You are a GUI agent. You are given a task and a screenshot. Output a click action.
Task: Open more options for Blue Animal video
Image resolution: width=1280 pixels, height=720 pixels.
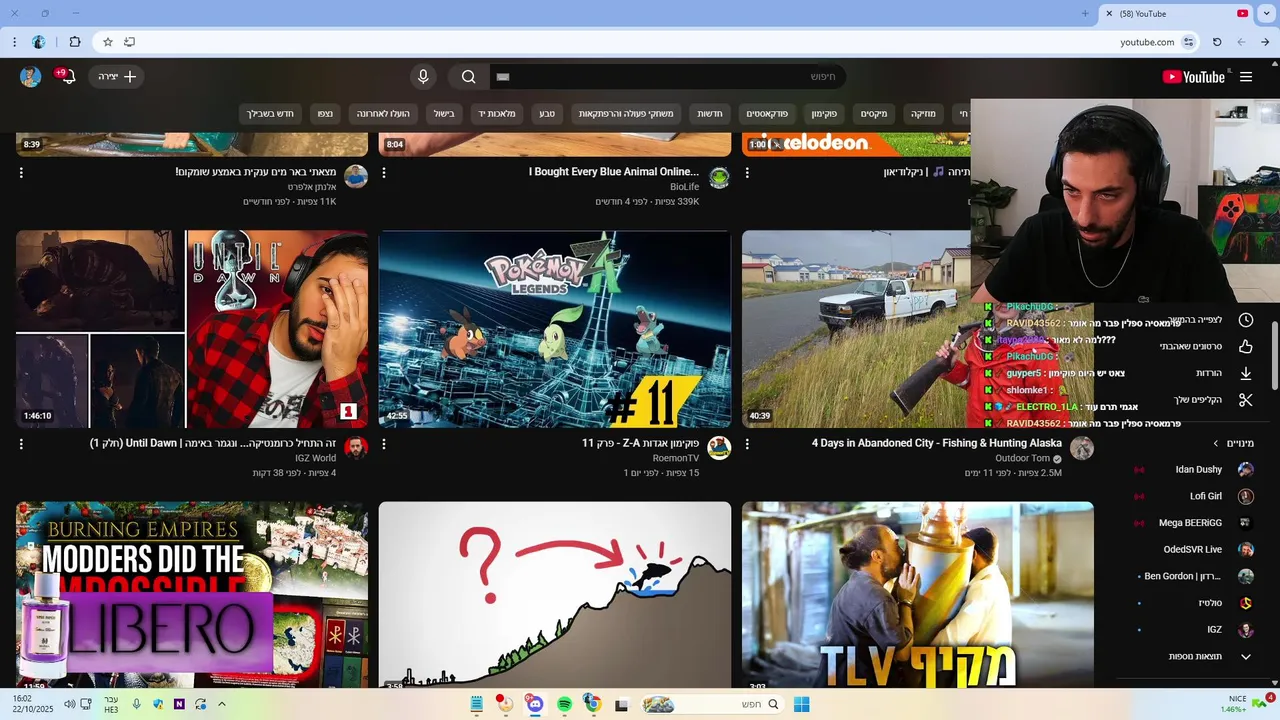(x=384, y=173)
